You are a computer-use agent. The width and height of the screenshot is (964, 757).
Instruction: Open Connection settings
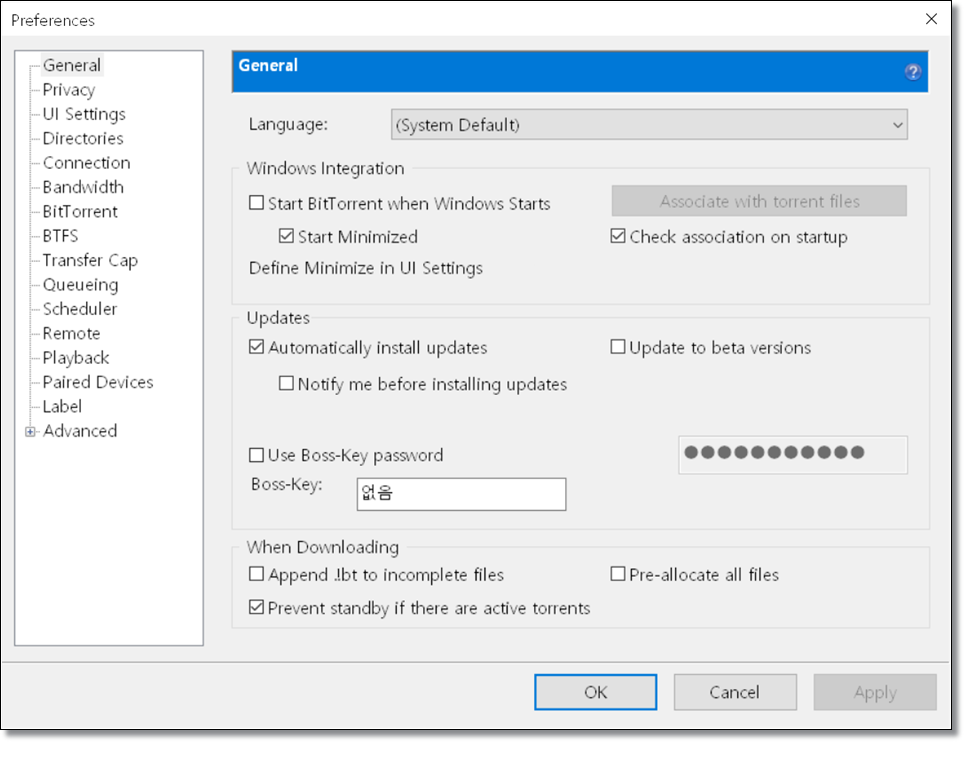(x=87, y=163)
